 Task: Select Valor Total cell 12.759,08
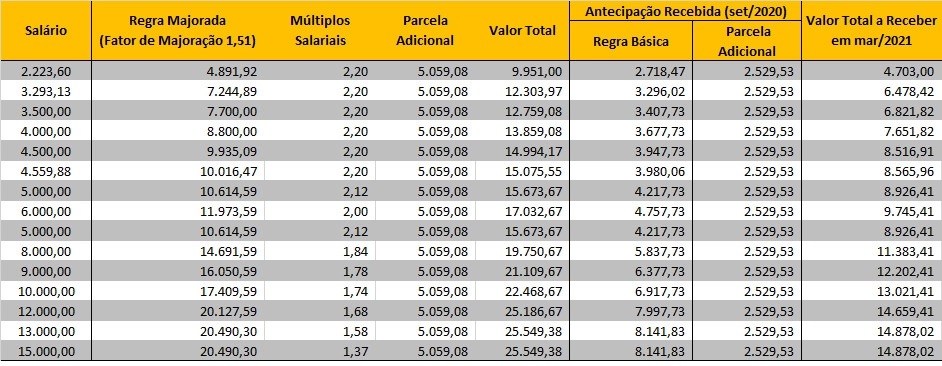coord(522,111)
